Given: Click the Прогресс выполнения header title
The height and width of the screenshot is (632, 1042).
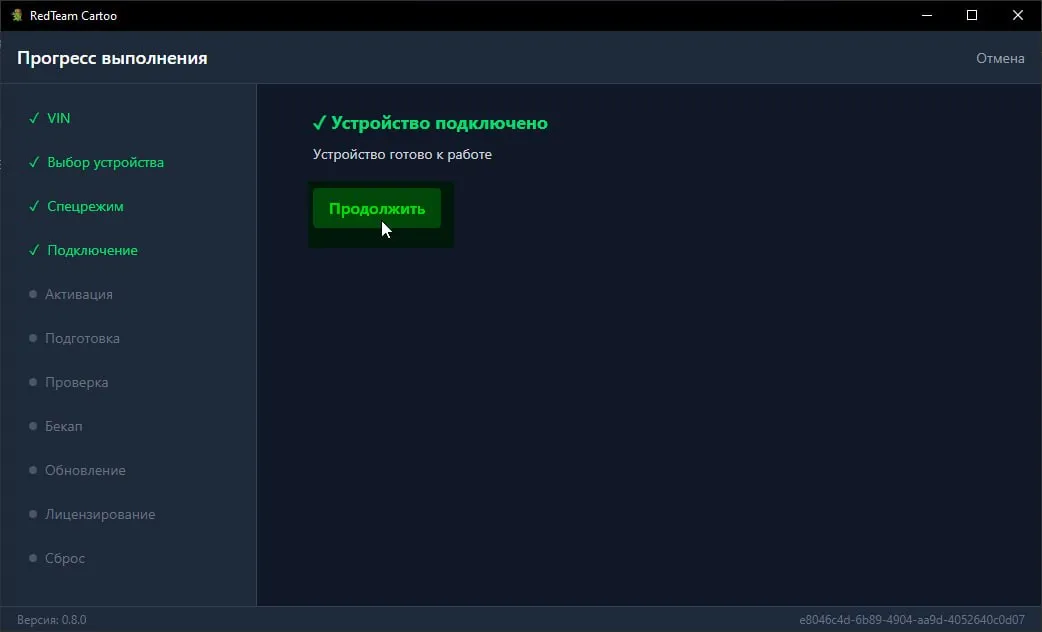Looking at the screenshot, I should [x=112, y=58].
